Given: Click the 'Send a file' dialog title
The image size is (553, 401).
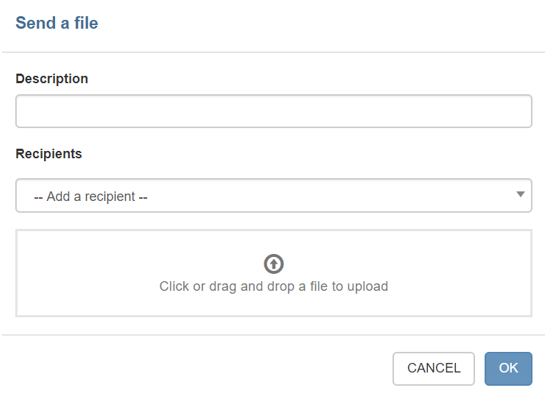Looking at the screenshot, I should 57,23.
